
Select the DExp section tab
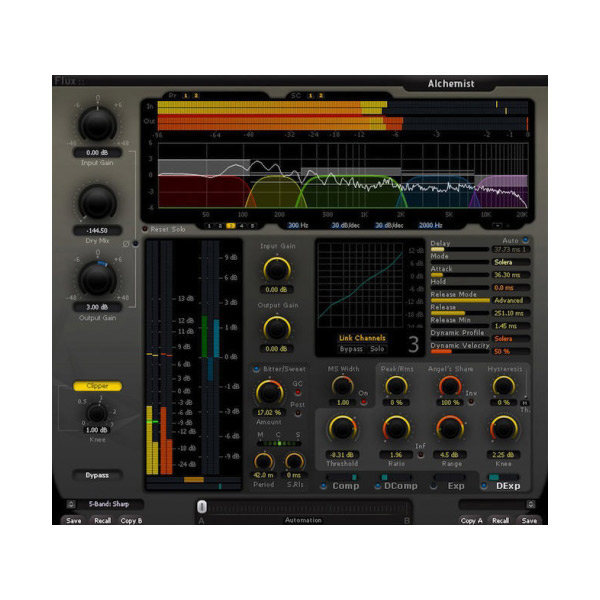coord(508,486)
